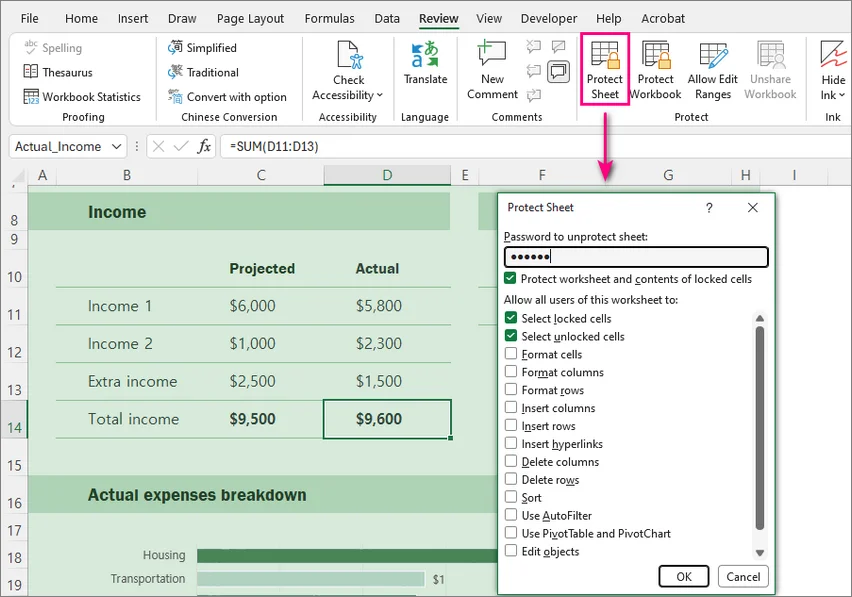The height and width of the screenshot is (597, 852).
Task: Check the Insert columns option
Action: point(511,407)
